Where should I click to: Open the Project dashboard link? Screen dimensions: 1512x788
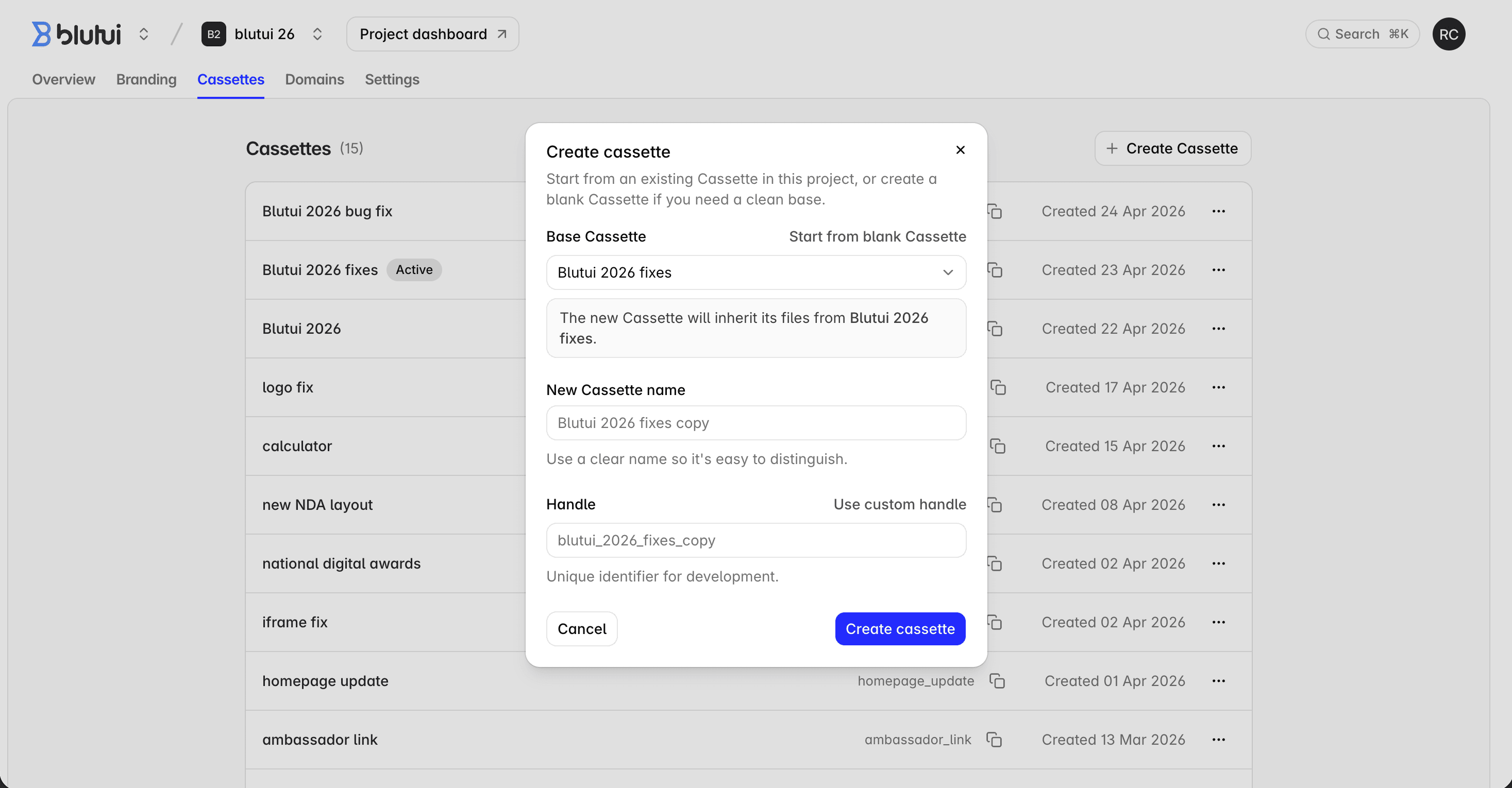click(432, 34)
